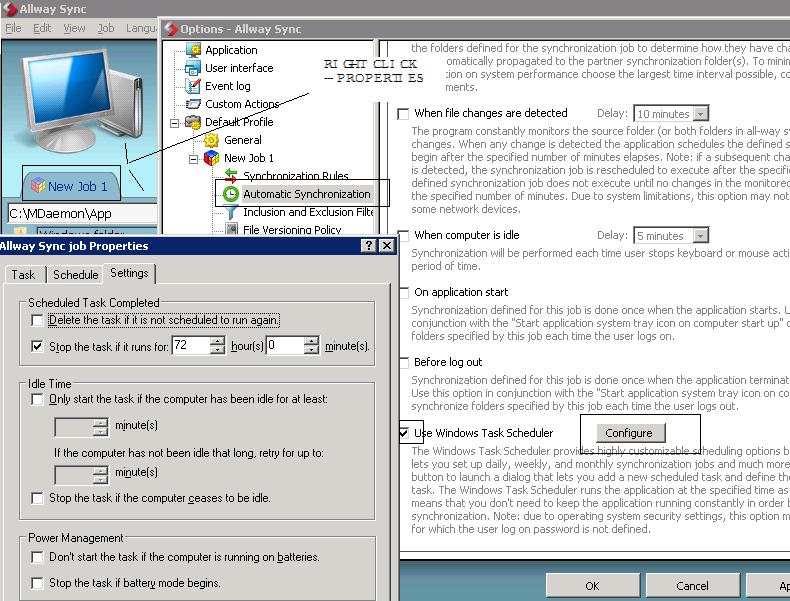Open the 10 minutes delay dropdown
The width and height of the screenshot is (790, 601).
coord(700,114)
